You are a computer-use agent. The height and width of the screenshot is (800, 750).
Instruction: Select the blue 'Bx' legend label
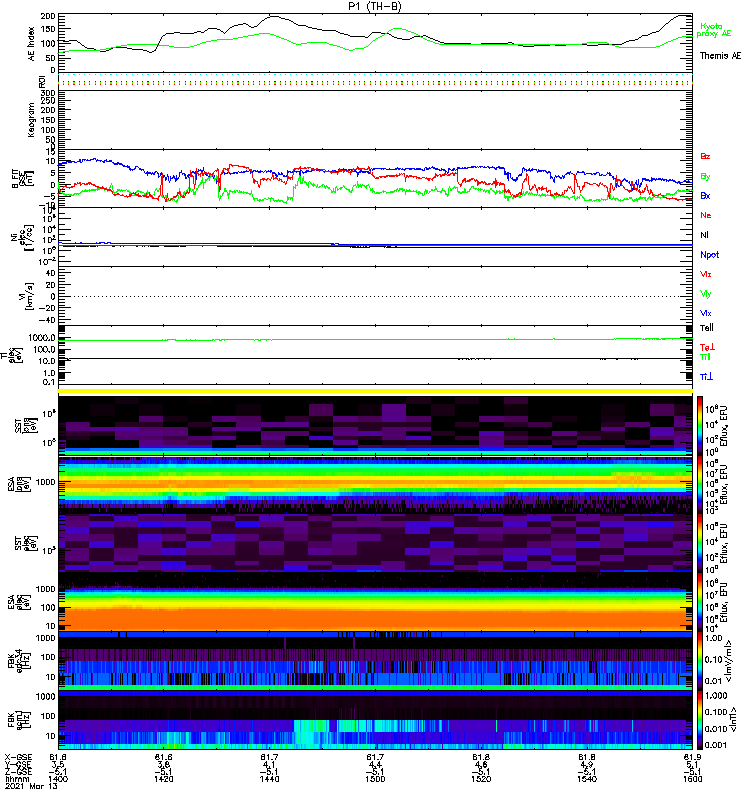coord(705,195)
